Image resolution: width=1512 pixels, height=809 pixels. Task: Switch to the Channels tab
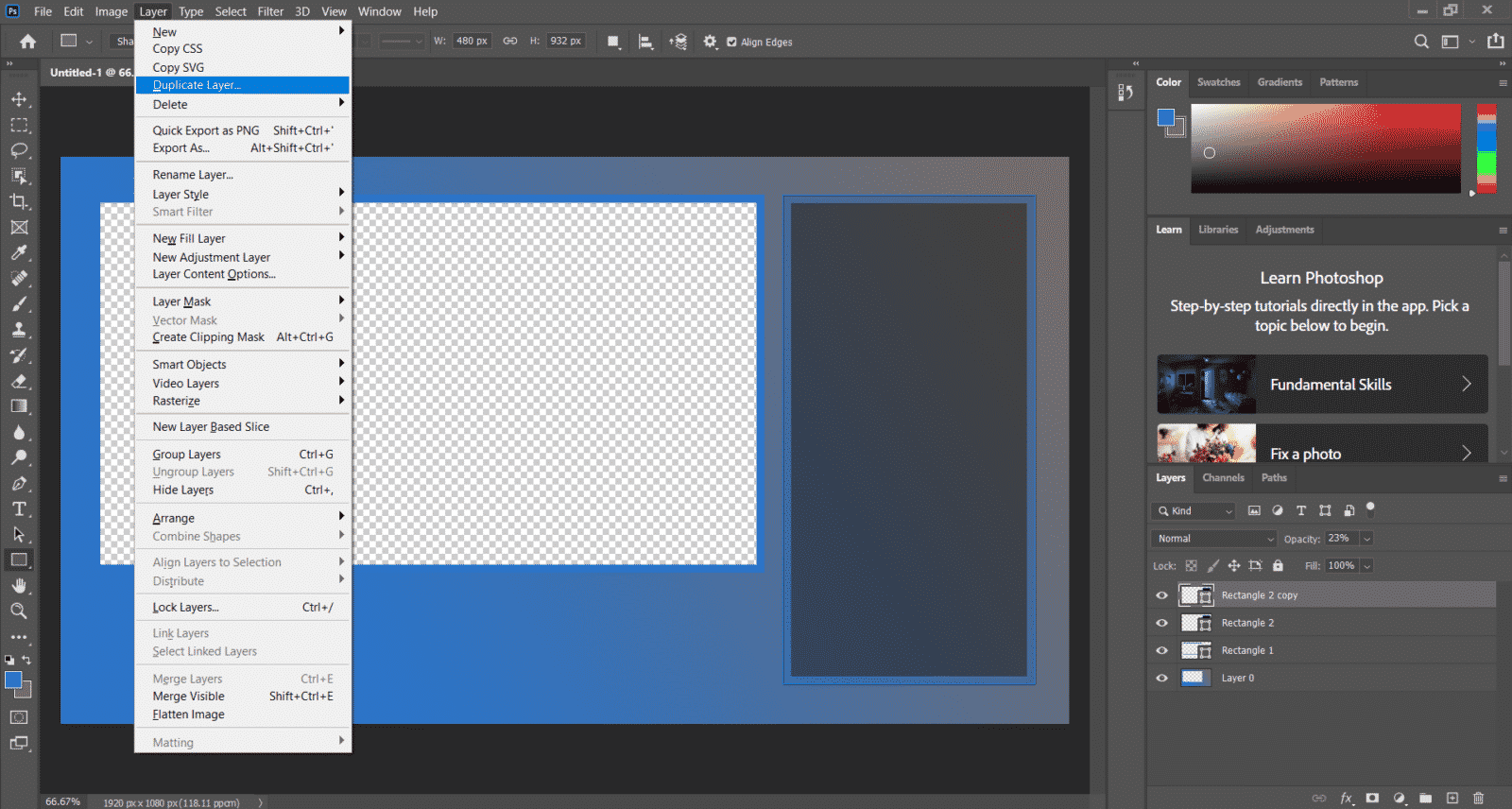tap(1223, 478)
